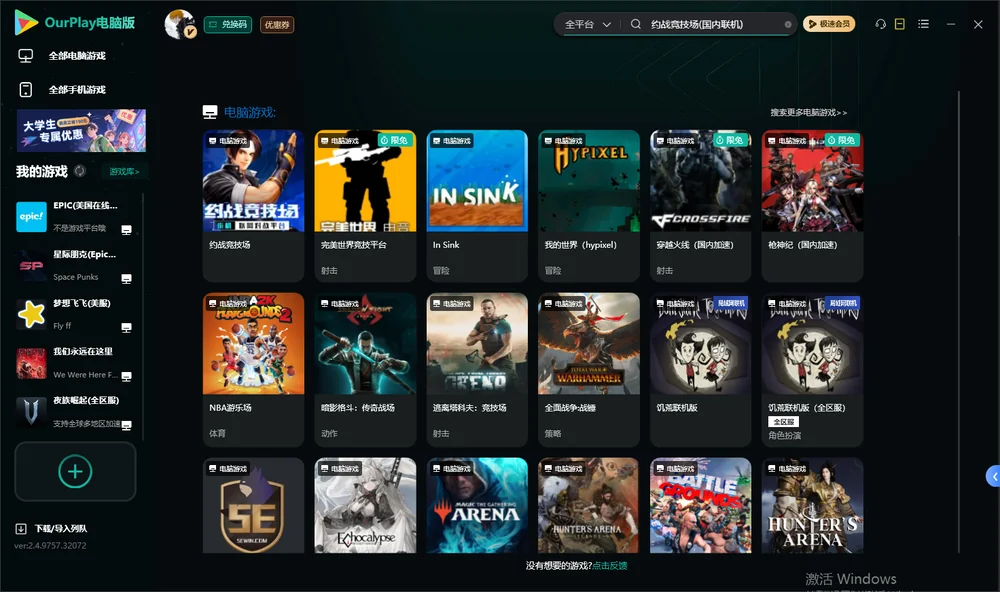Focus the game search input field
This screenshot has width=1000, height=592.
713,24
